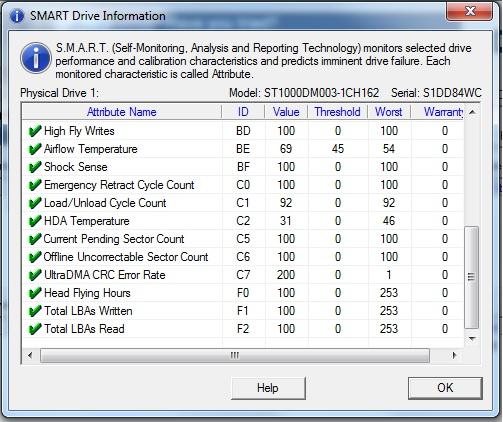The image size is (503, 422).
Task: Click the vertical scrollbar down arrow
Action: pos(472,339)
